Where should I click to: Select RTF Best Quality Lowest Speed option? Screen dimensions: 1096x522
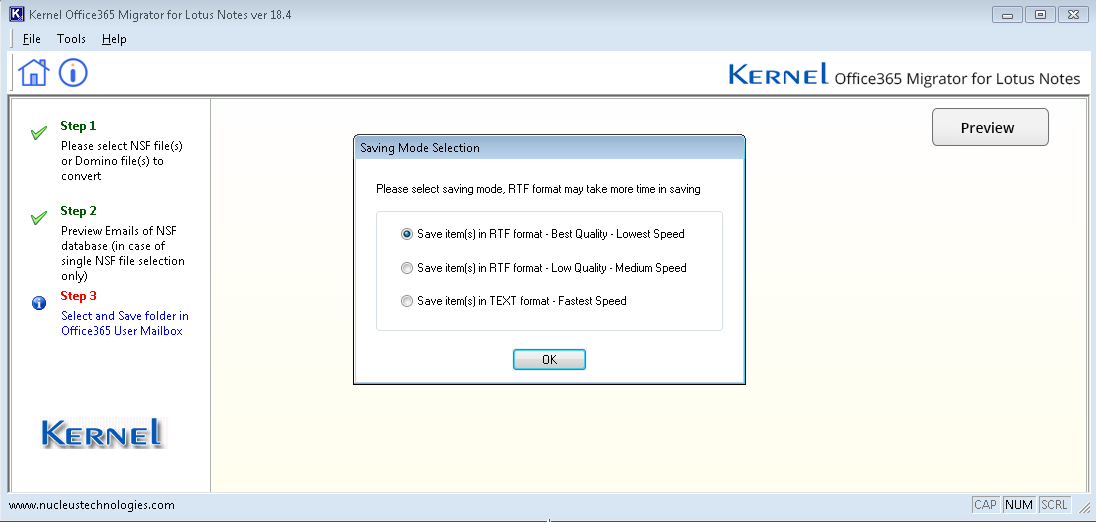point(543,234)
